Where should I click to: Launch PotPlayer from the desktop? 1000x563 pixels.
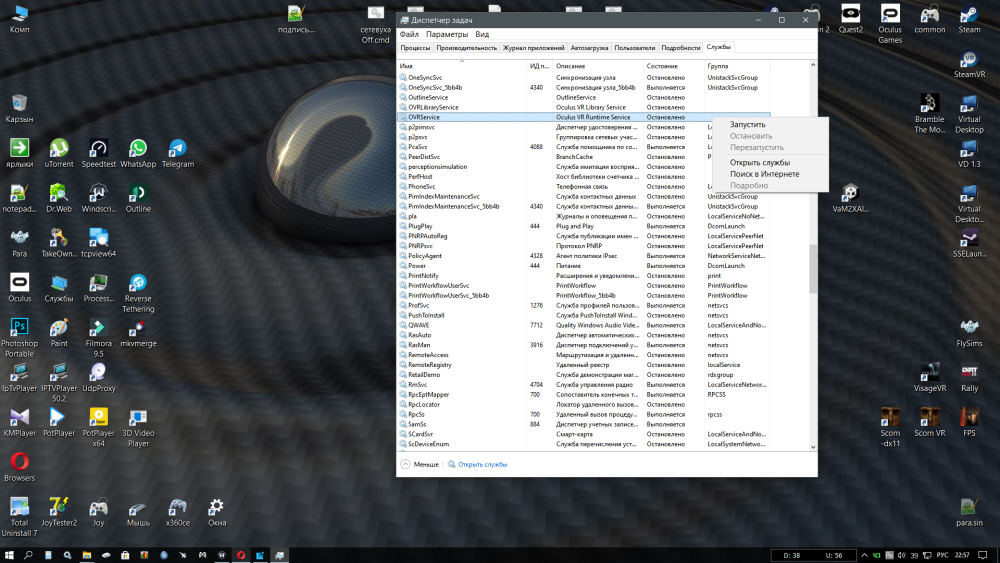pyautogui.click(x=58, y=417)
